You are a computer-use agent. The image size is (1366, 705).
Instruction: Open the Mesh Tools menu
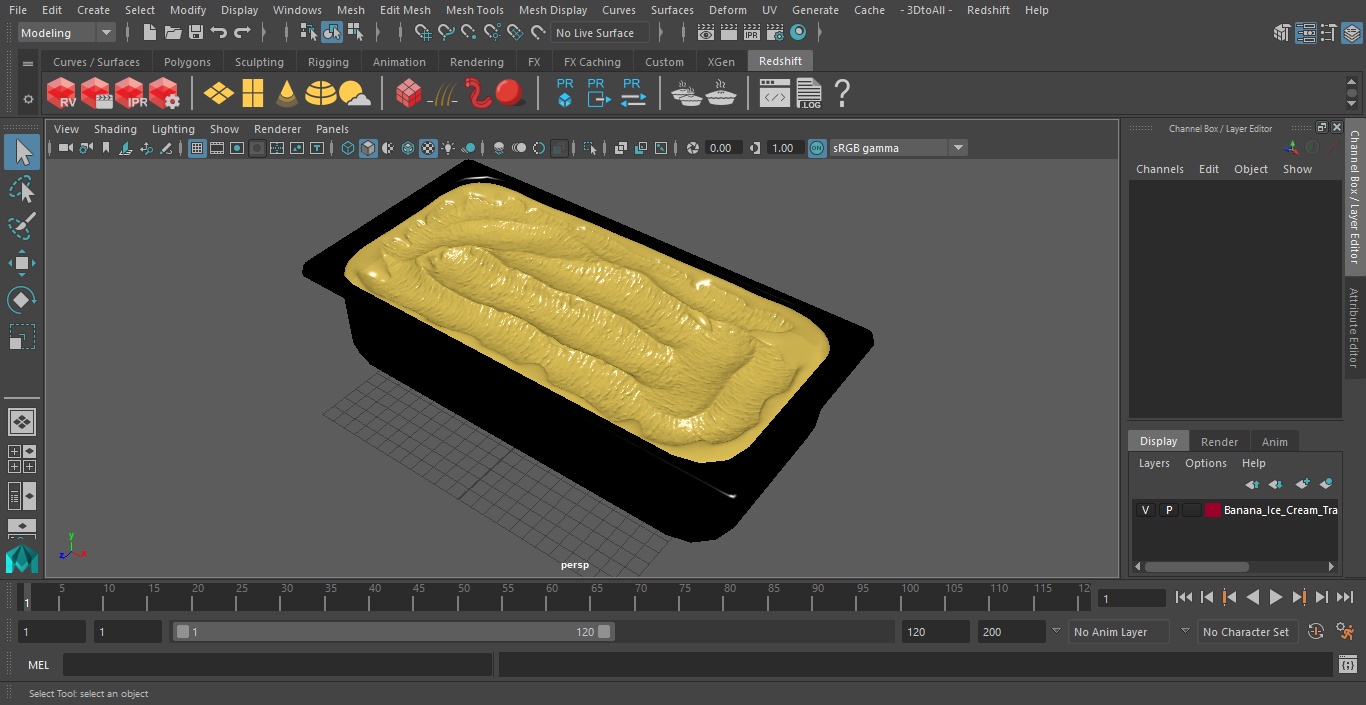tap(474, 10)
